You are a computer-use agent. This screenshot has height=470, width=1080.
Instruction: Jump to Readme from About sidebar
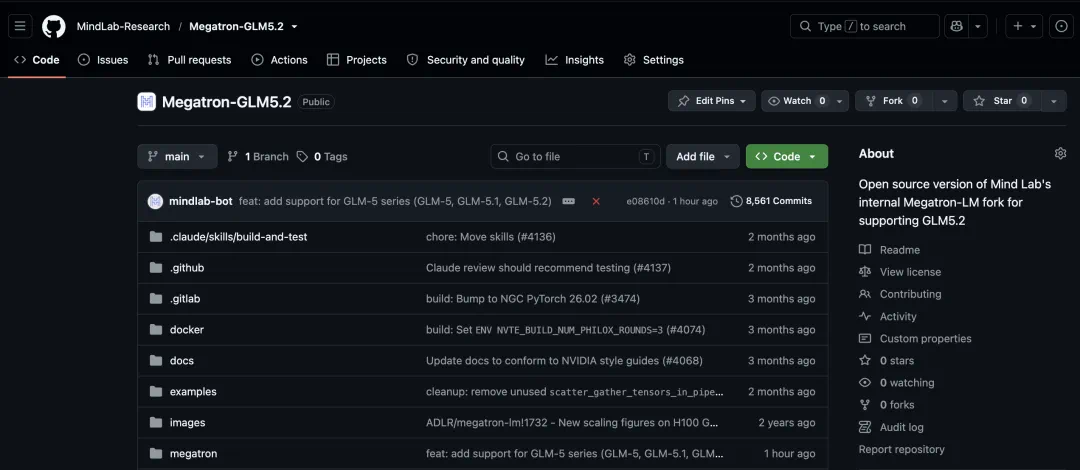889,249
